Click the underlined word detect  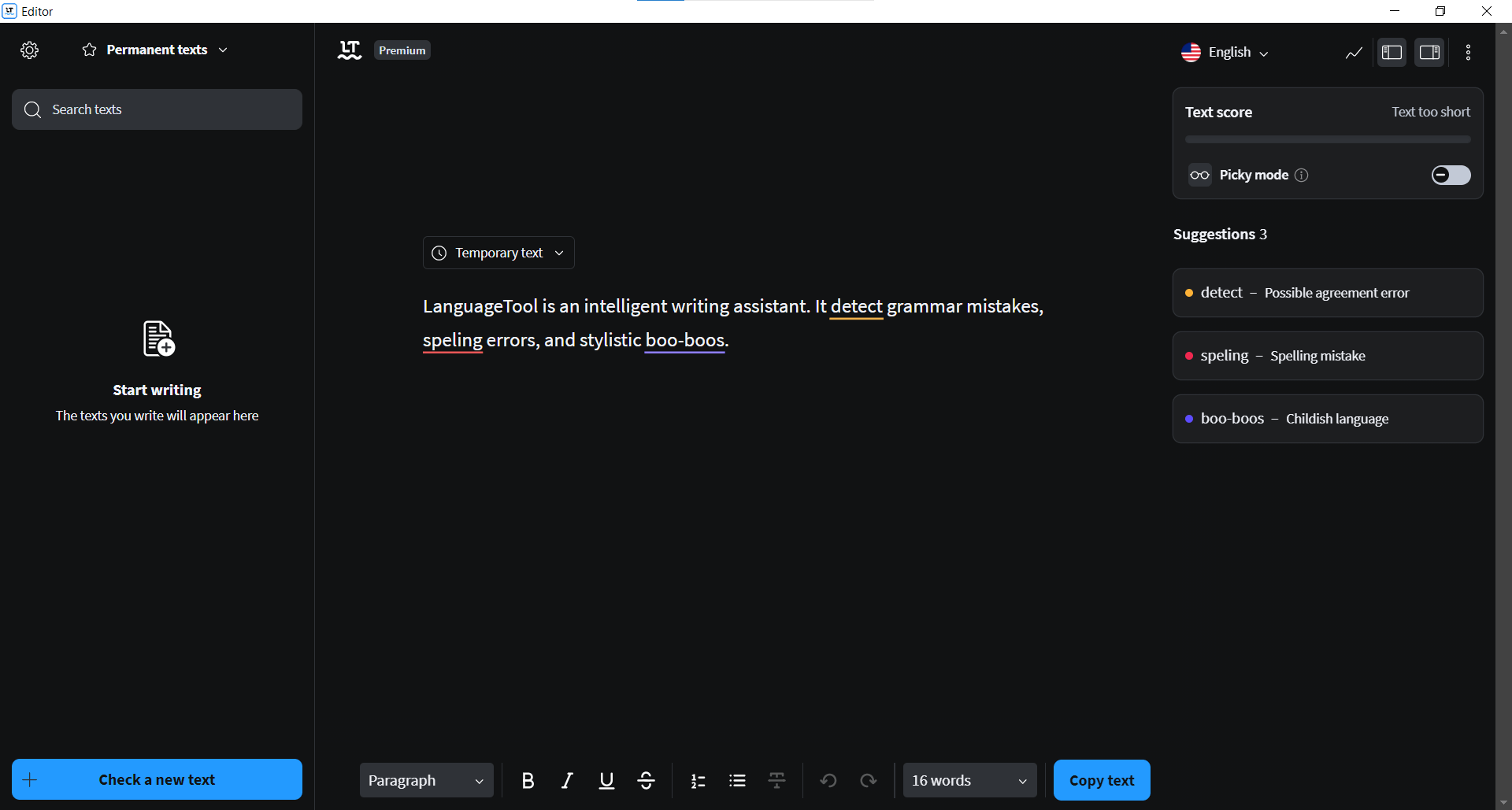[857, 306]
